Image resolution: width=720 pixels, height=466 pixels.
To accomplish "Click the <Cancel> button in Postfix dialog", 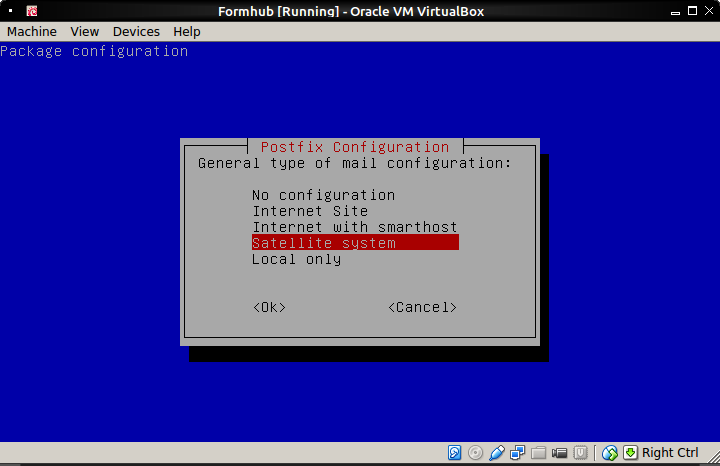I will tap(422, 307).
